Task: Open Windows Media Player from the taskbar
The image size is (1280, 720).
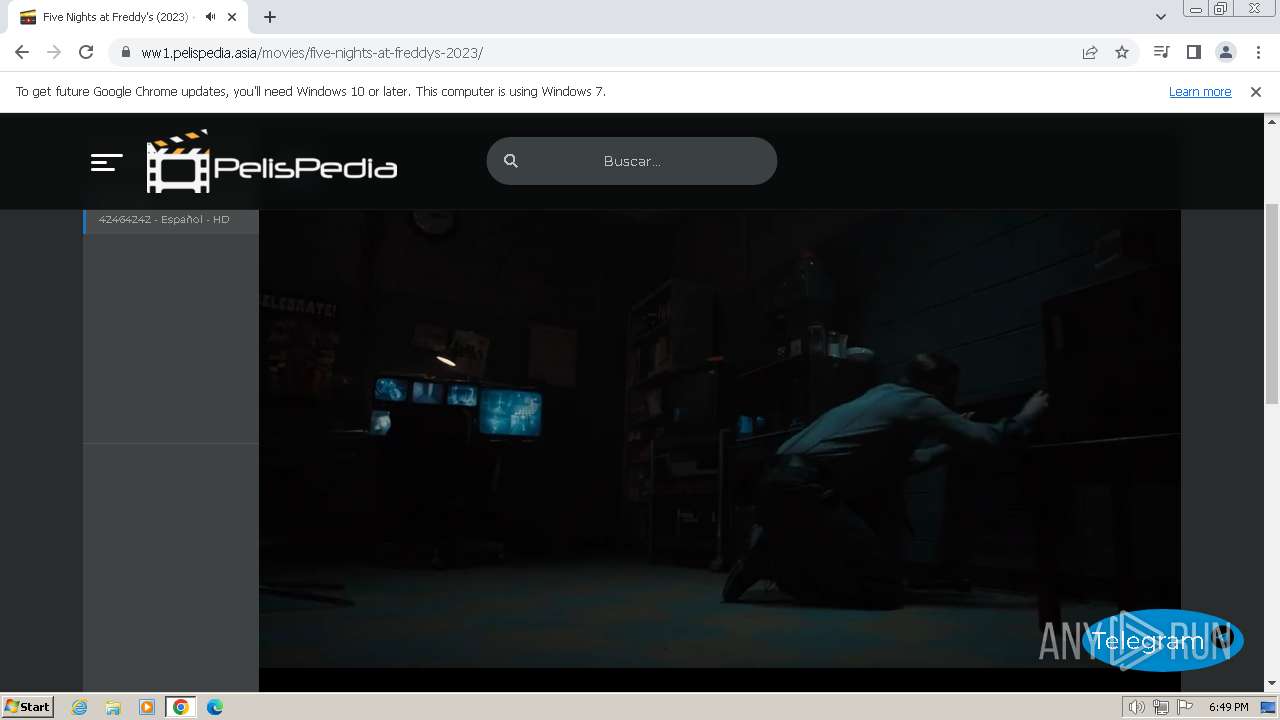Action: pyautogui.click(x=147, y=707)
